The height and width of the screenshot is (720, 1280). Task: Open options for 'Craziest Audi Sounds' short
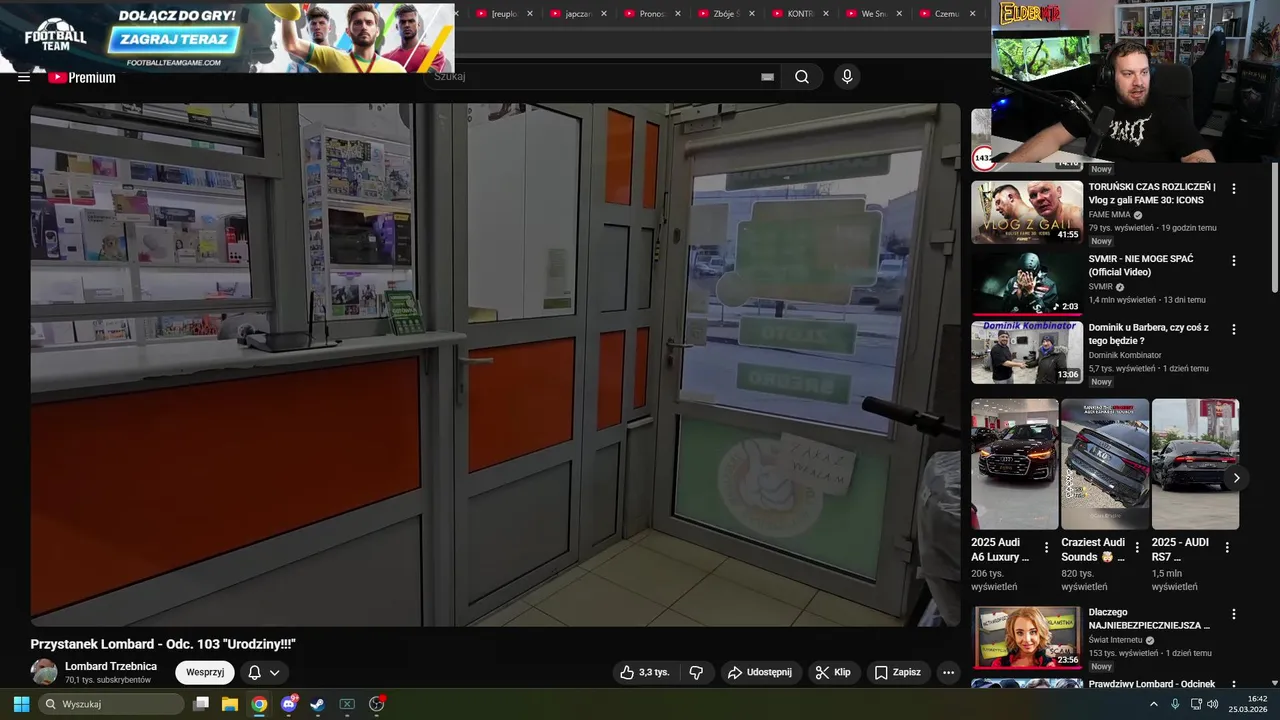pyautogui.click(x=1137, y=547)
